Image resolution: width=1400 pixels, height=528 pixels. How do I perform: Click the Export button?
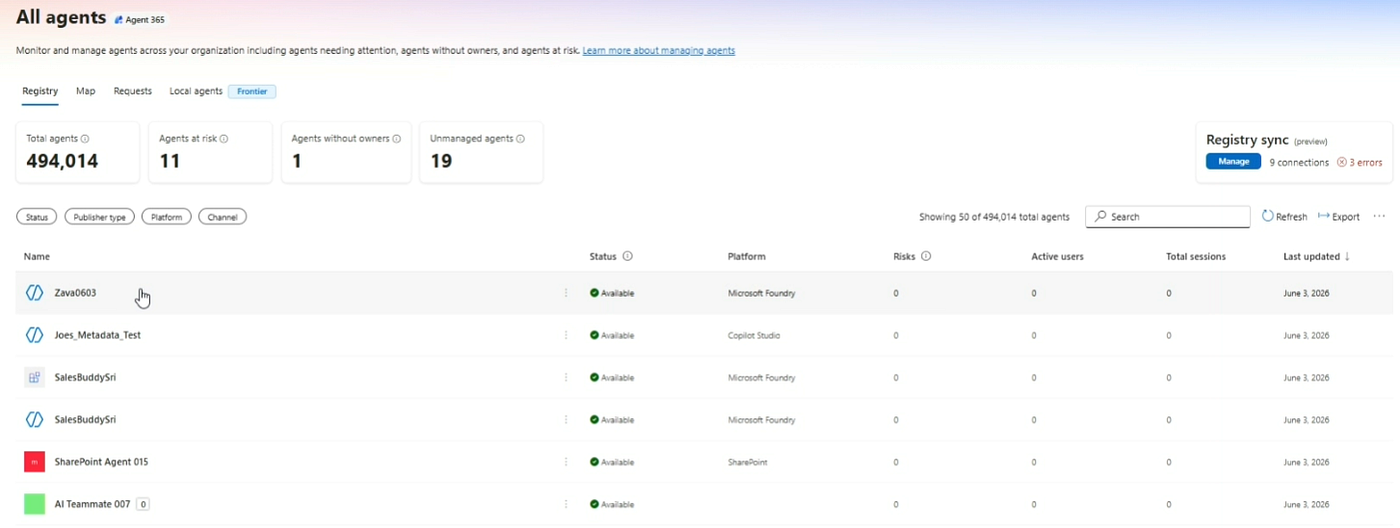coord(1339,216)
